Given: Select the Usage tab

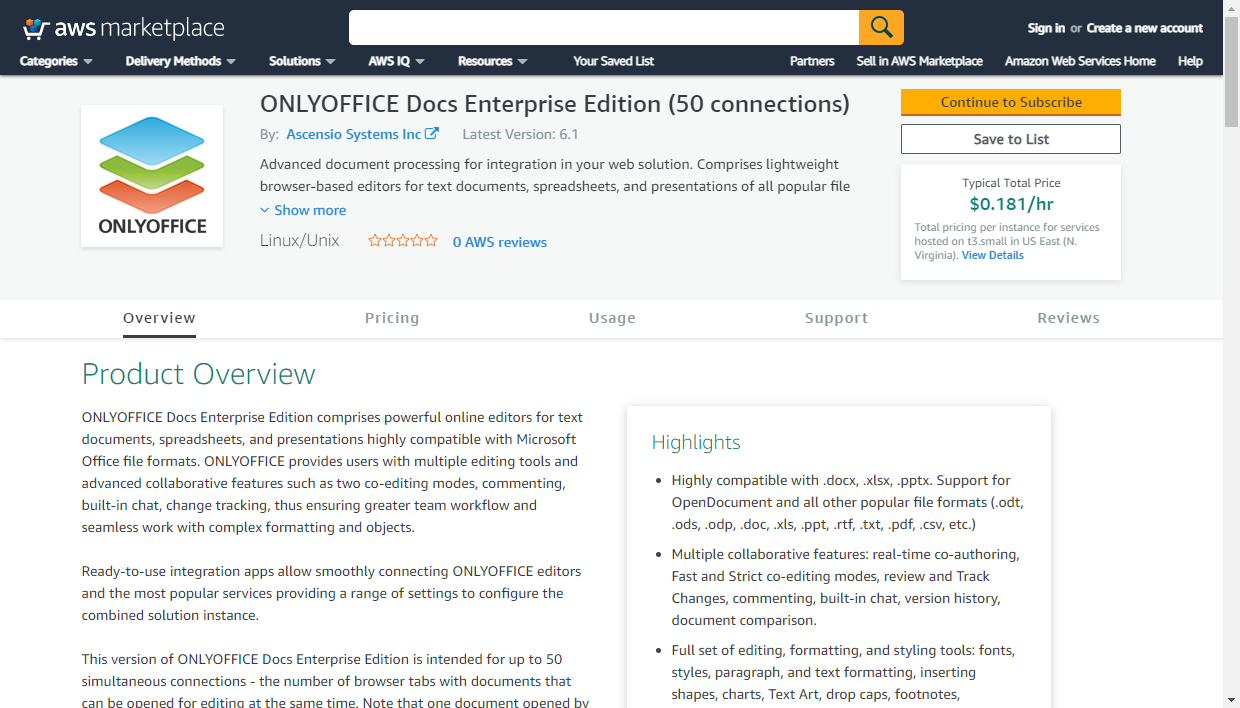Looking at the screenshot, I should [612, 318].
